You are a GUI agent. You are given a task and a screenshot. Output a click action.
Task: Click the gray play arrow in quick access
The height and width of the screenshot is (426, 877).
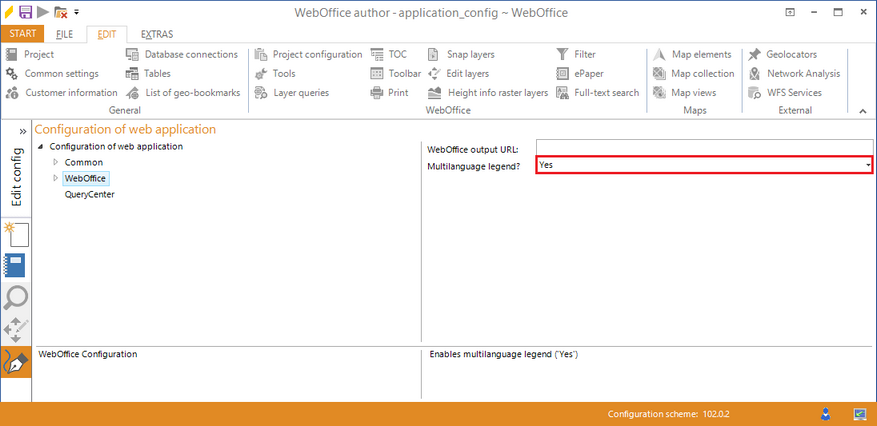pos(43,12)
